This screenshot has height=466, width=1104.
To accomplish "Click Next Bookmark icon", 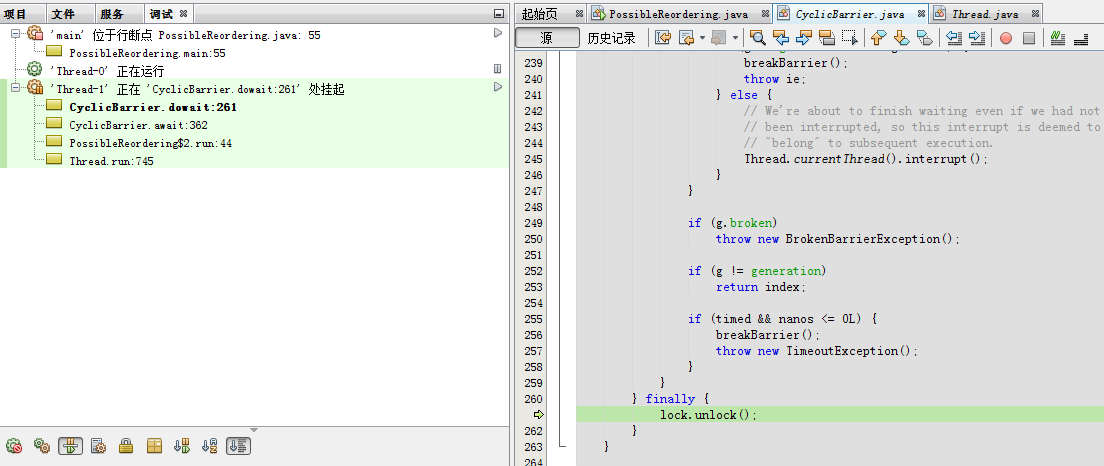I will (x=901, y=38).
